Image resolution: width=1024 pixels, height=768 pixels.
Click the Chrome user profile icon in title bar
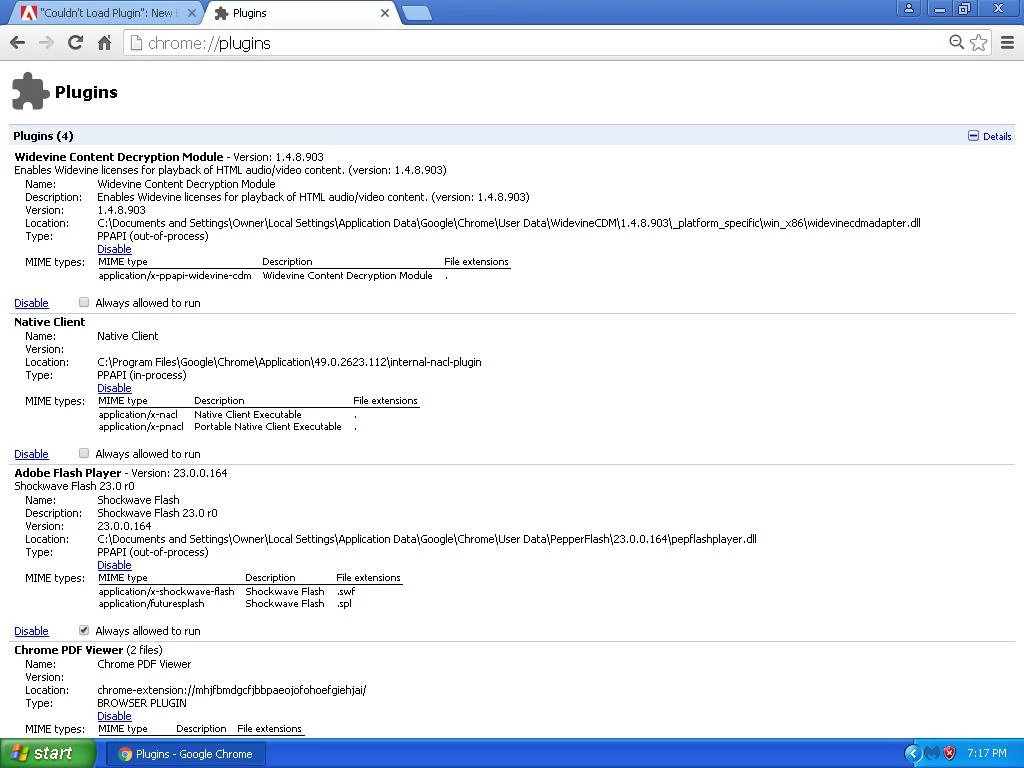point(908,8)
